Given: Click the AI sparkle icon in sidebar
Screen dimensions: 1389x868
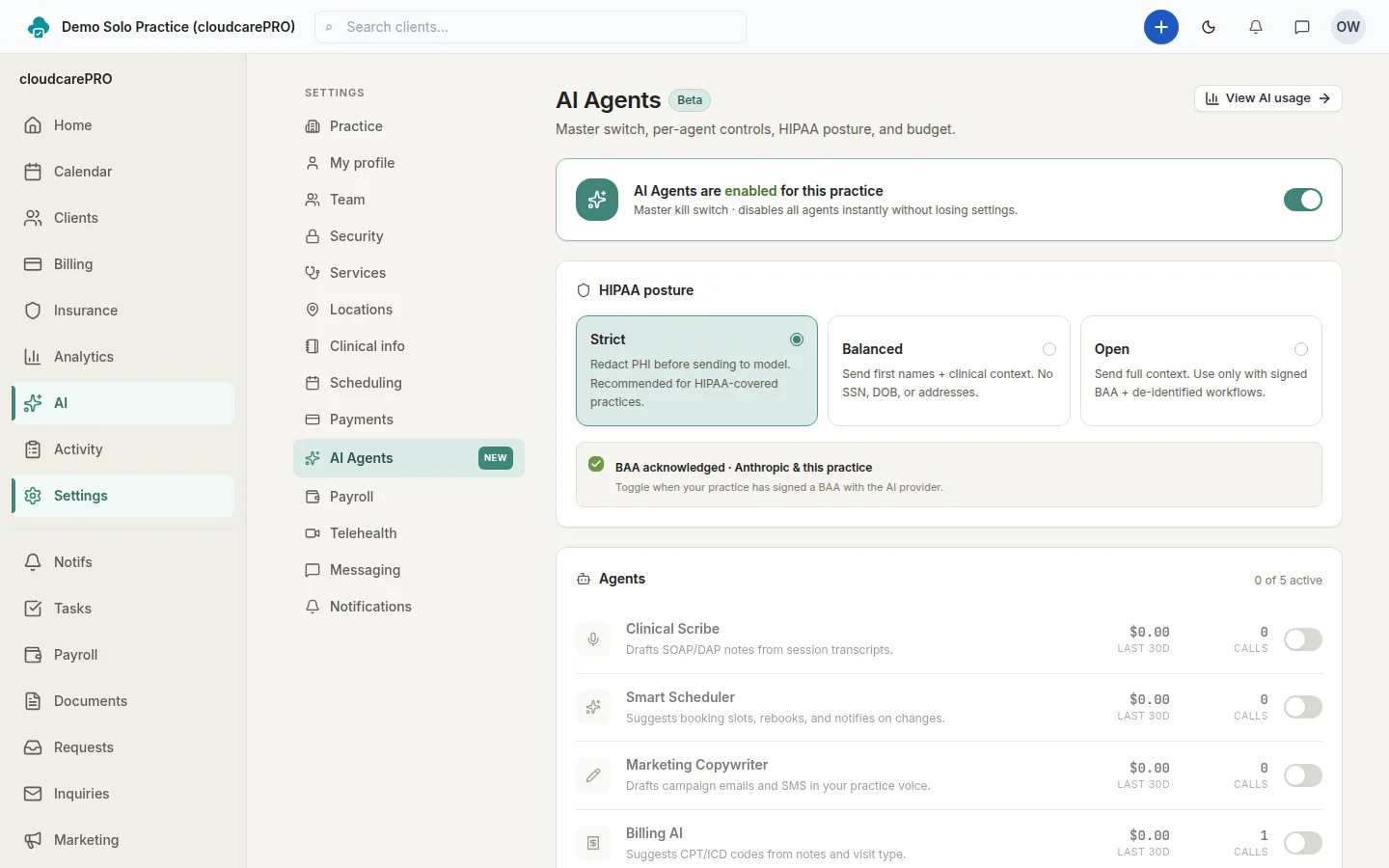Looking at the screenshot, I should click(33, 403).
